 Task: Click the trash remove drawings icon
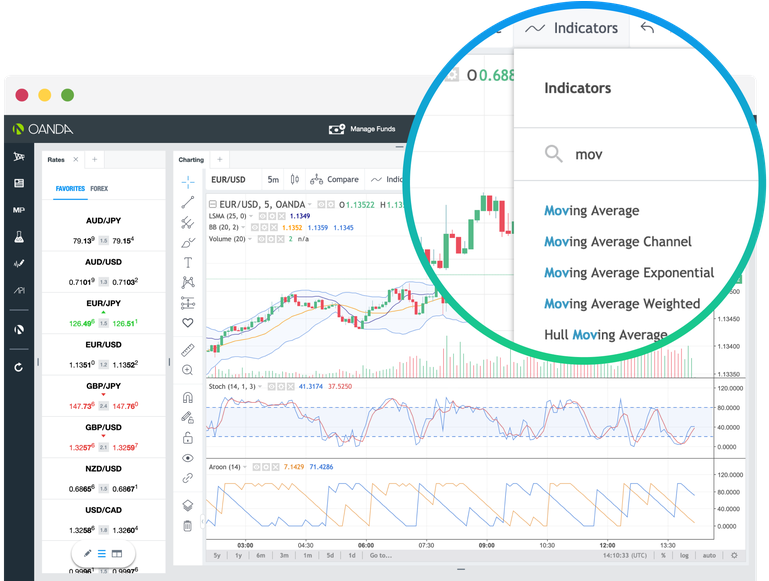pos(188,526)
